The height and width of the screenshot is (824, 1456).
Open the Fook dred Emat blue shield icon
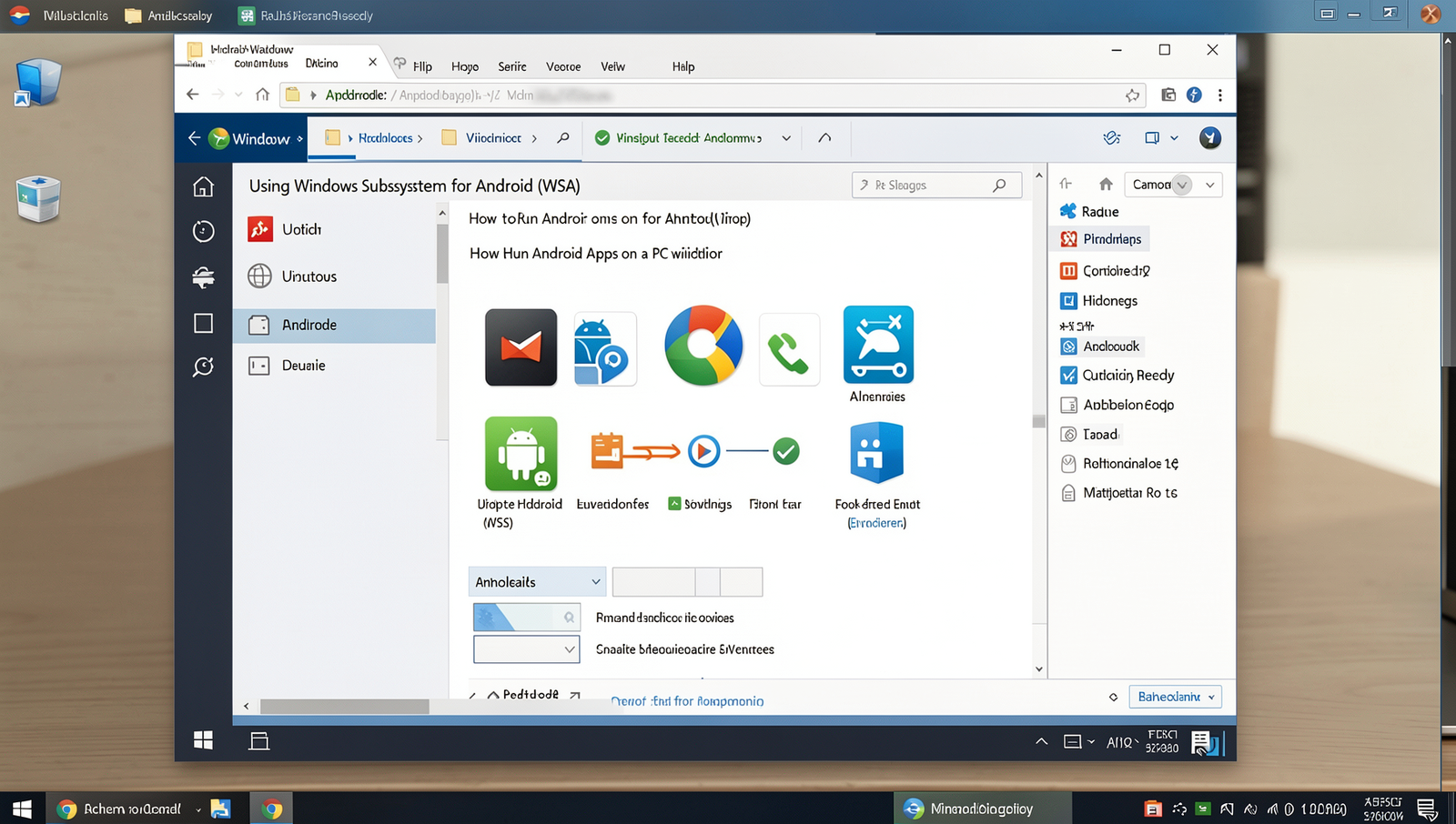pyautogui.click(x=875, y=452)
